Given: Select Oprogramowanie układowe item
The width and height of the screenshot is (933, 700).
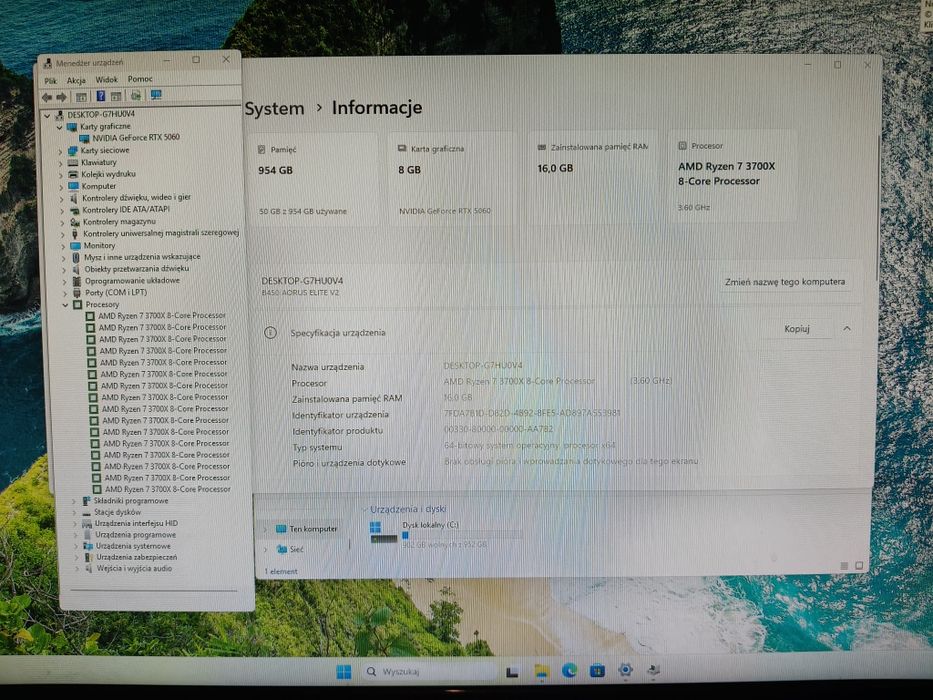Looking at the screenshot, I should (132, 281).
